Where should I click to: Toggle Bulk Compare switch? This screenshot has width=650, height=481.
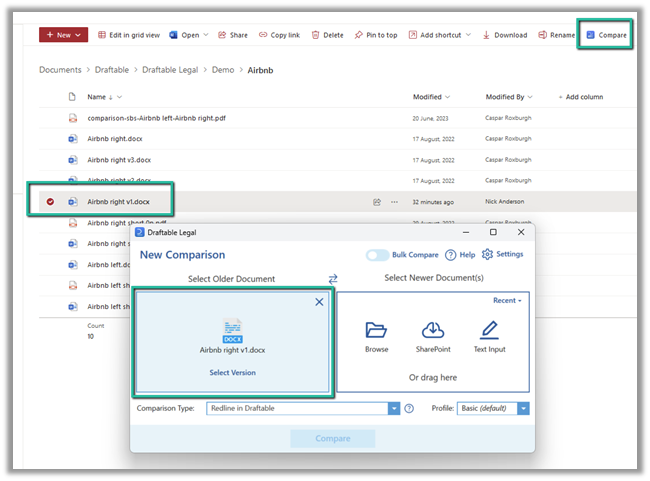(377, 255)
